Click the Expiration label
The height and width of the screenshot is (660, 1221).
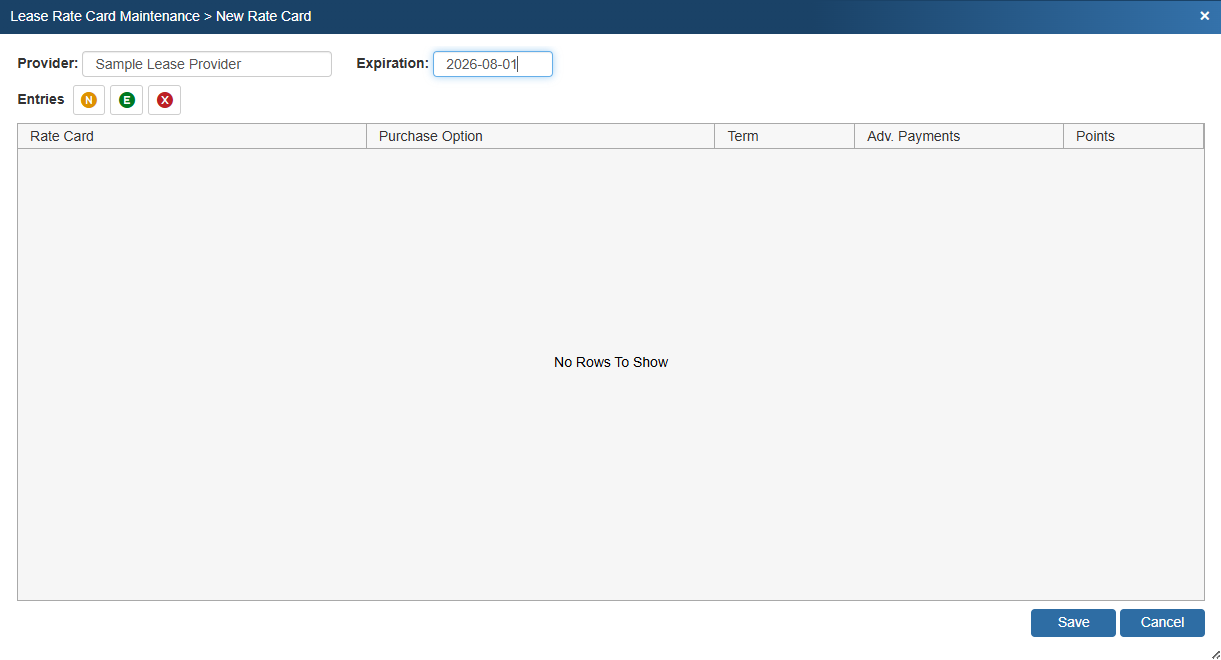[392, 63]
